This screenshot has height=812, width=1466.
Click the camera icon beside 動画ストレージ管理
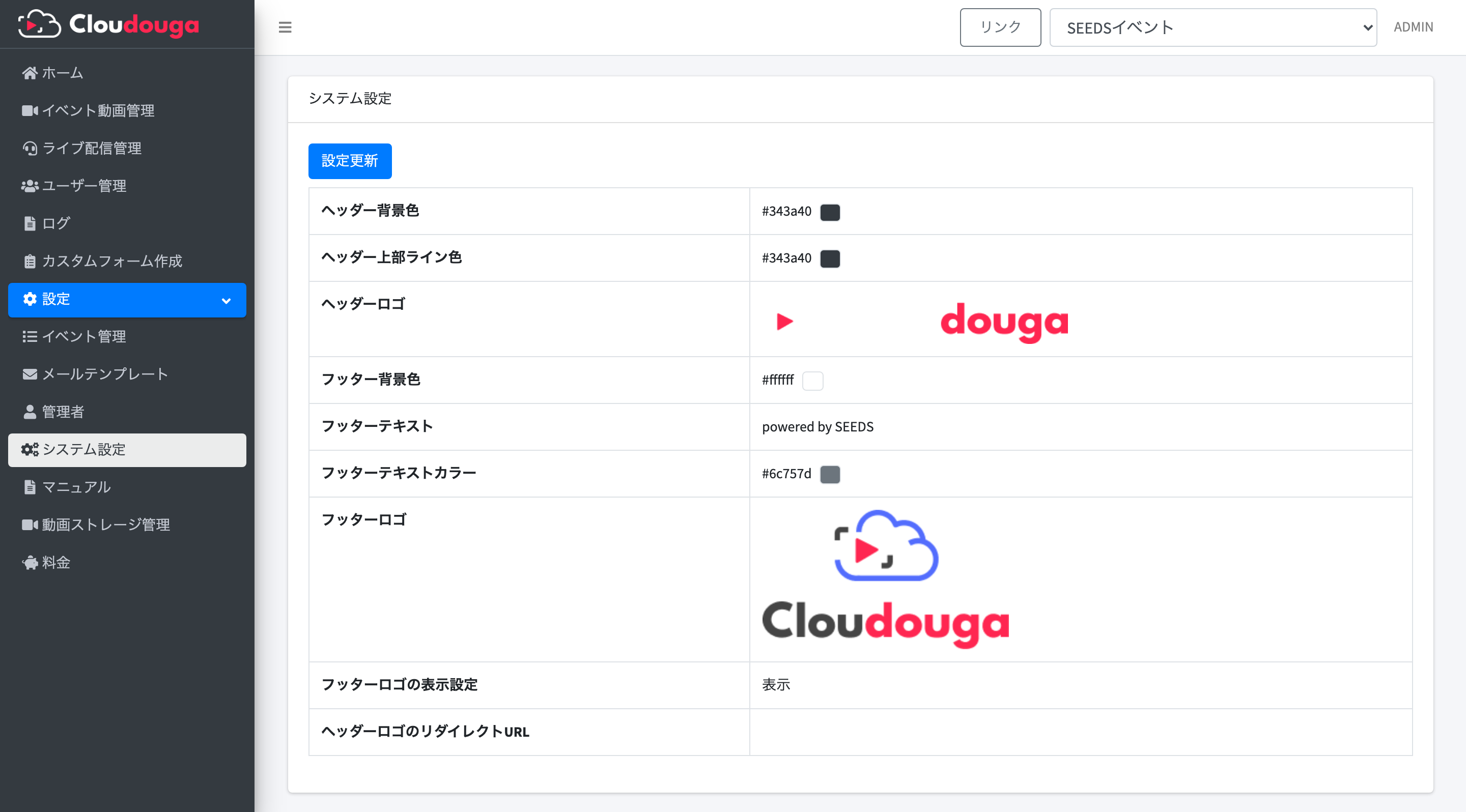(x=30, y=524)
